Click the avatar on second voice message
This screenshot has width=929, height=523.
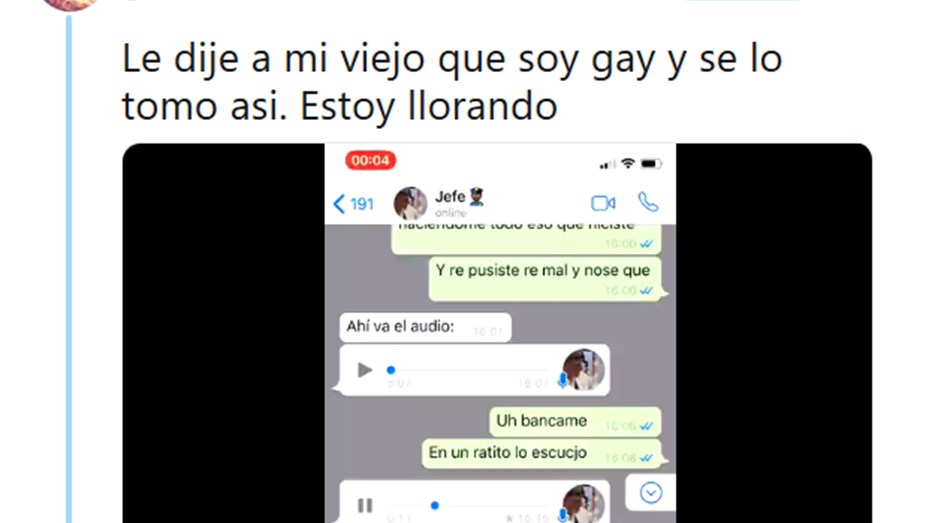click(583, 503)
